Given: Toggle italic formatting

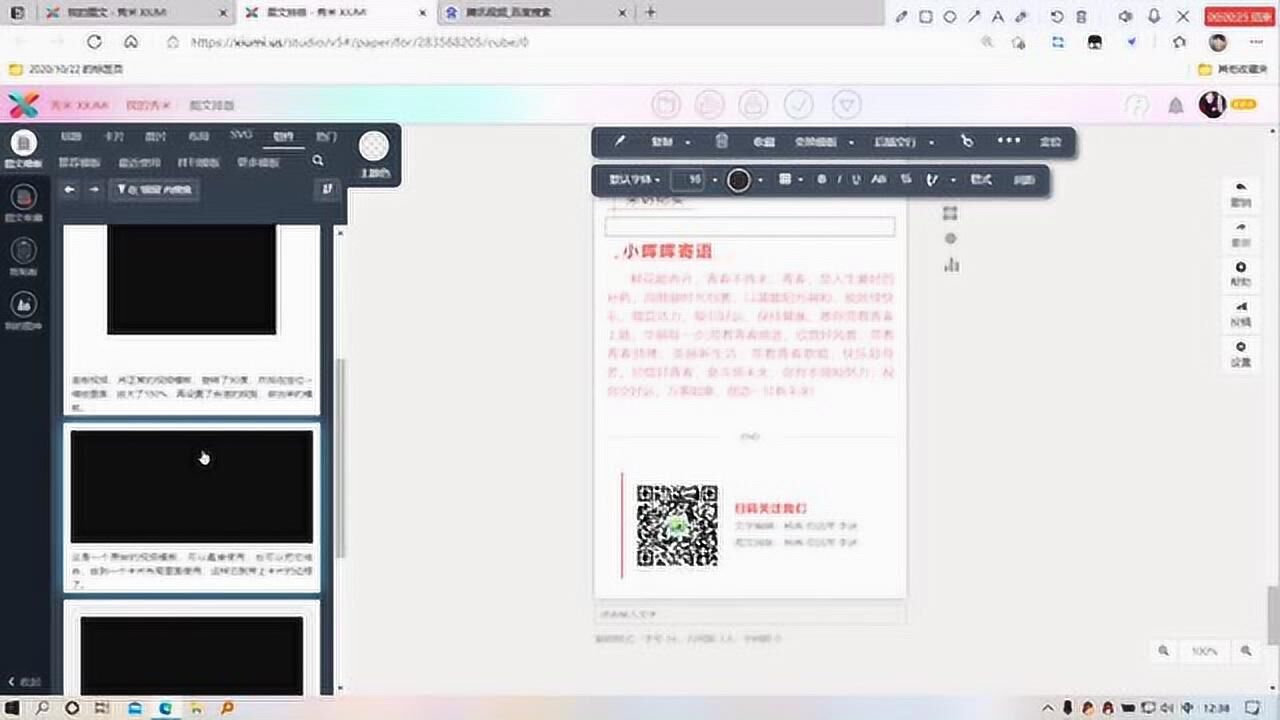Looking at the screenshot, I should click(839, 180).
